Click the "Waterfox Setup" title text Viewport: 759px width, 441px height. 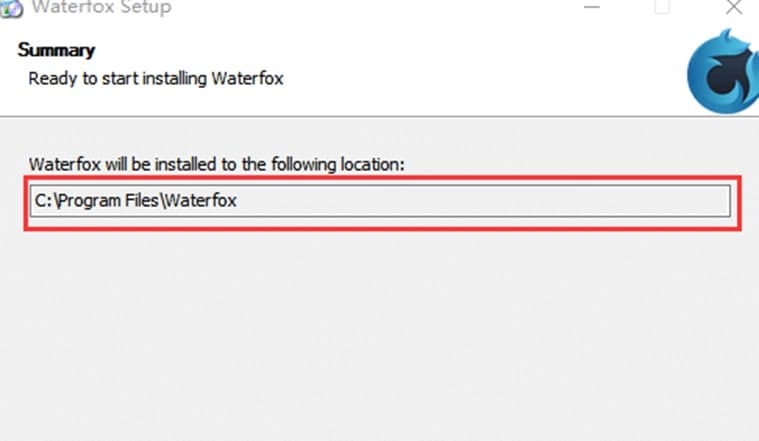(x=101, y=7)
